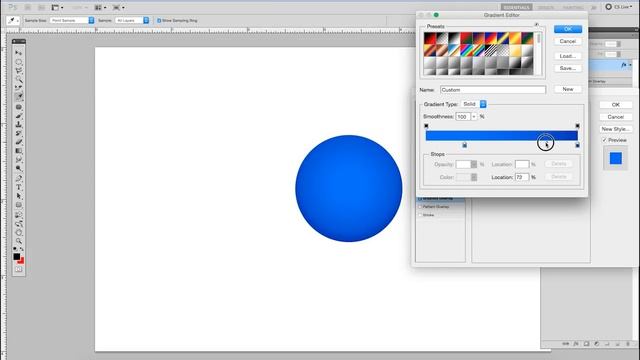
Task: Click the Photoshop Ps logo icon
Action: pos(13,7)
